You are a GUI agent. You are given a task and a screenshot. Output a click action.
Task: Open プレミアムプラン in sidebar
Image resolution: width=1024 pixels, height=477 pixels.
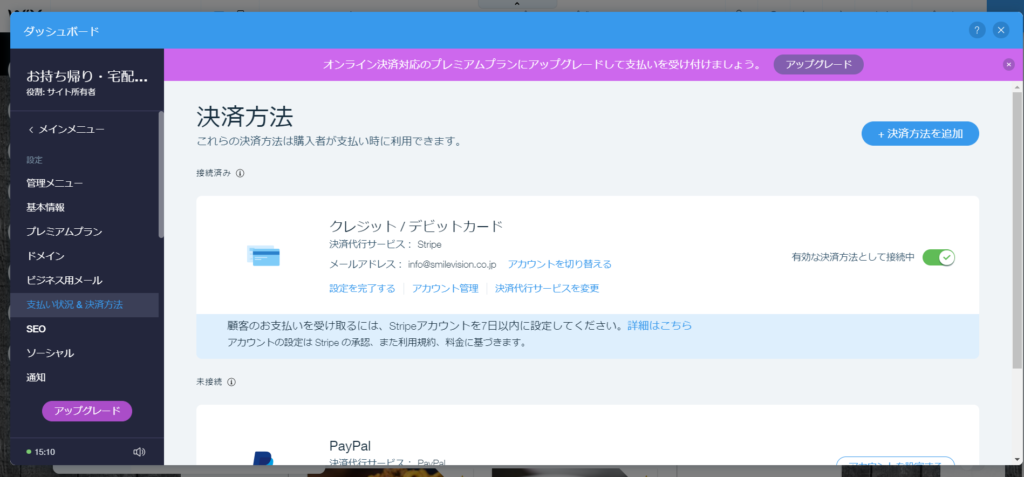64,231
